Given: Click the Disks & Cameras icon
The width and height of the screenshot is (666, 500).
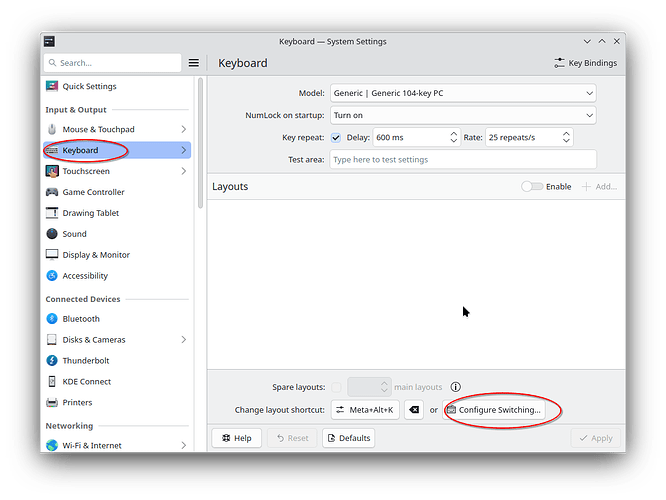Looking at the screenshot, I should 52,339.
